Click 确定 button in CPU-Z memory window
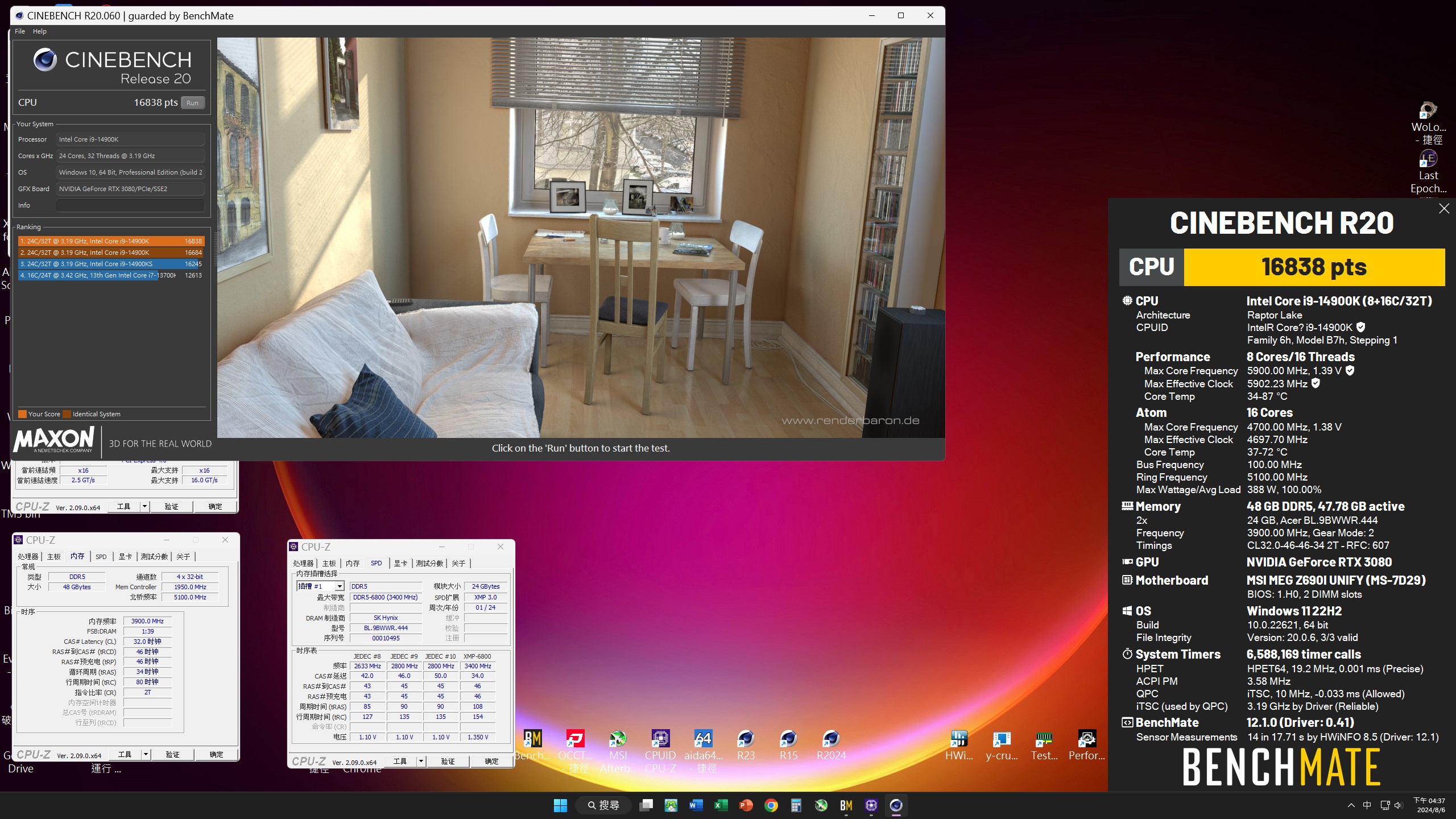This screenshot has width=1456, height=819. [x=216, y=754]
